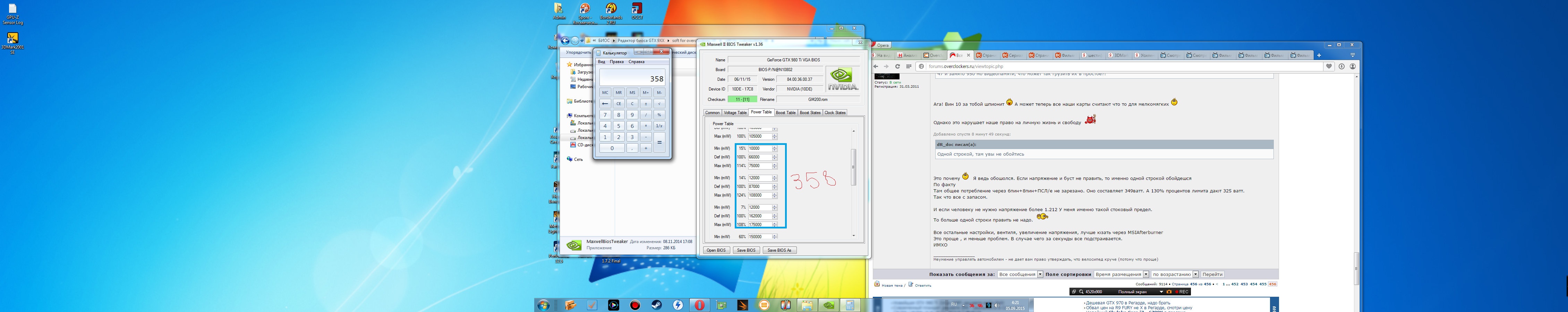
Task: Click the MC memory button in Calculator
Action: (605, 93)
